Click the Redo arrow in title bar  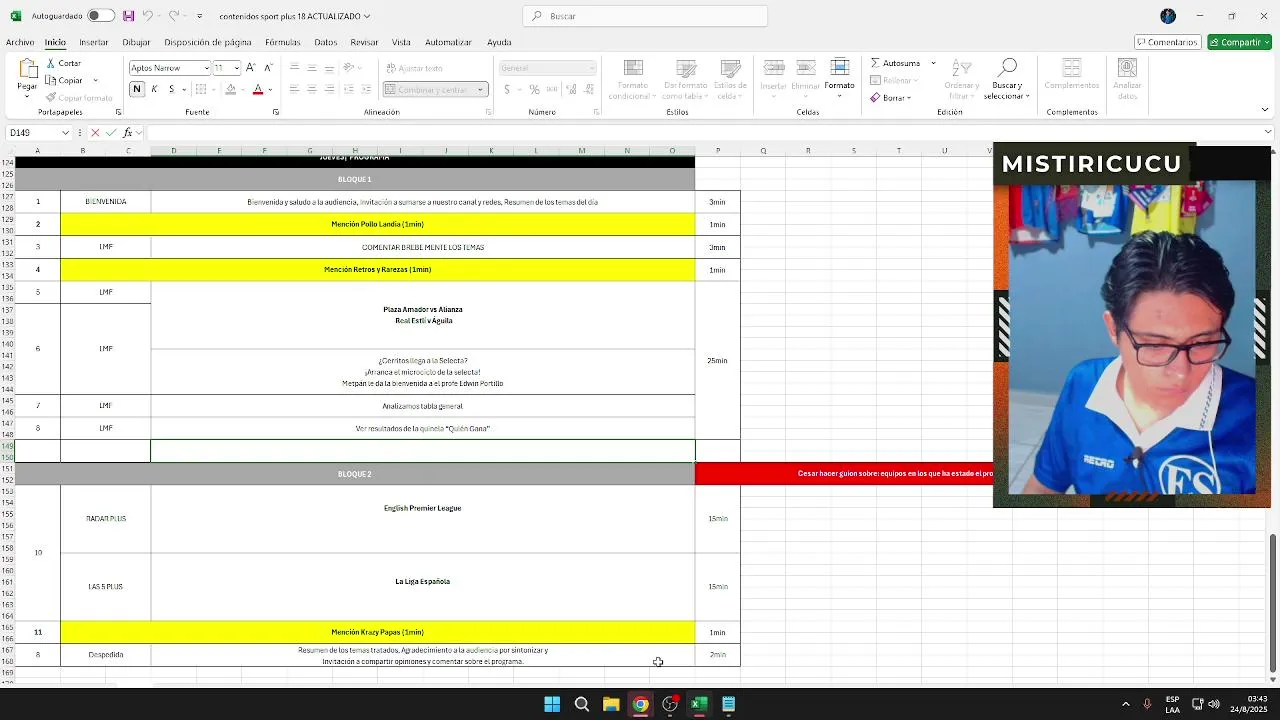point(173,16)
